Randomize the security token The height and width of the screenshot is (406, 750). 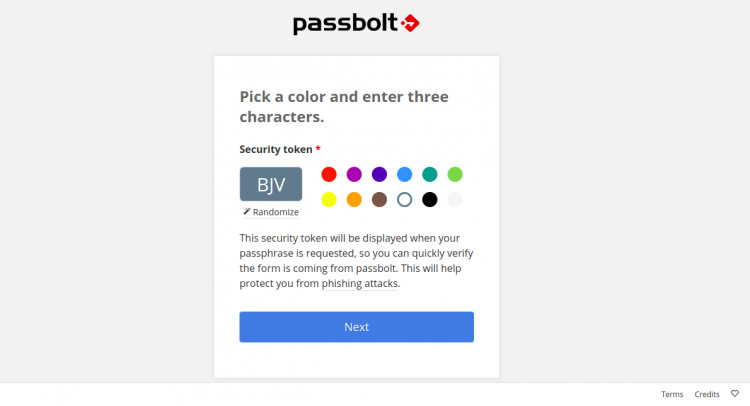point(271,212)
